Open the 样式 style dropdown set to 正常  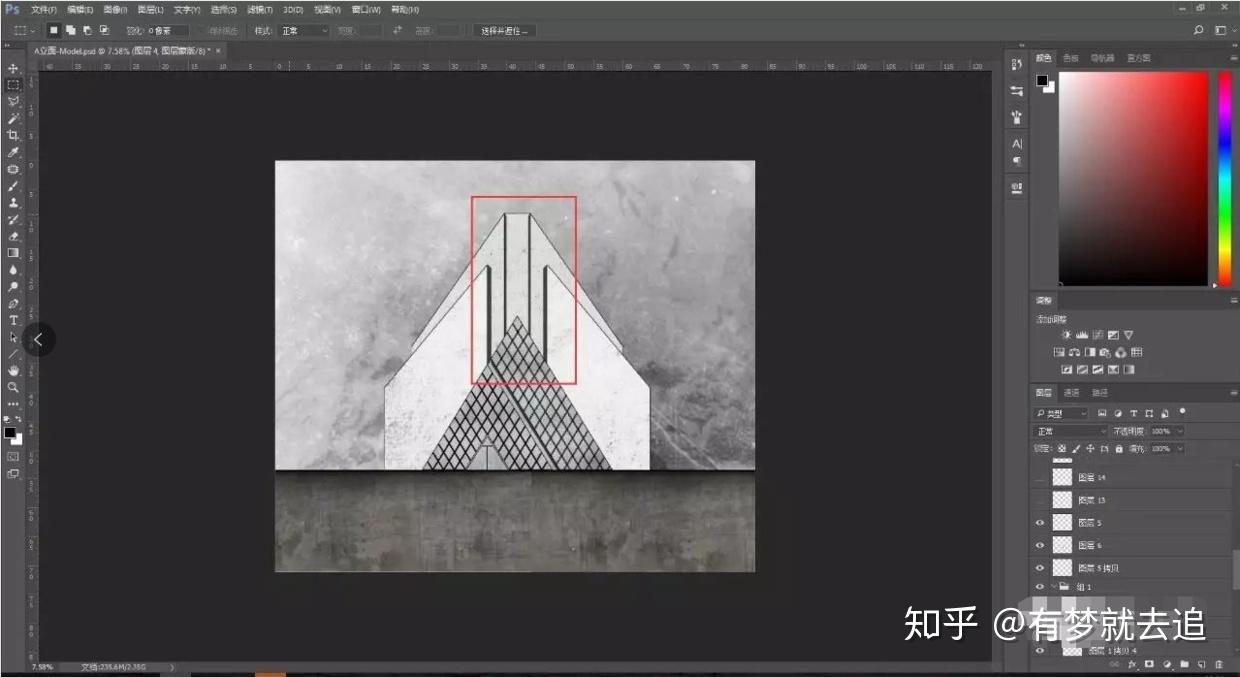pyautogui.click(x=303, y=31)
